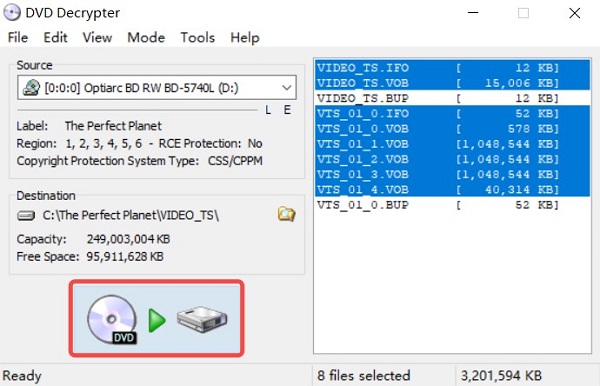Click the label value The Perfect Planet
Image resolution: width=600 pixels, height=386 pixels.
[x=113, y=126]
